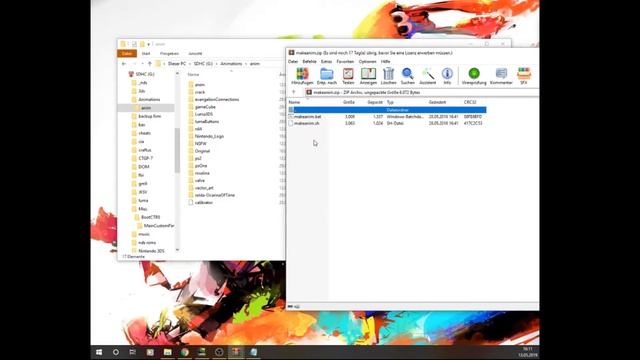
Task: Select makeanim.sh in the archive
Action: point(306,123)
